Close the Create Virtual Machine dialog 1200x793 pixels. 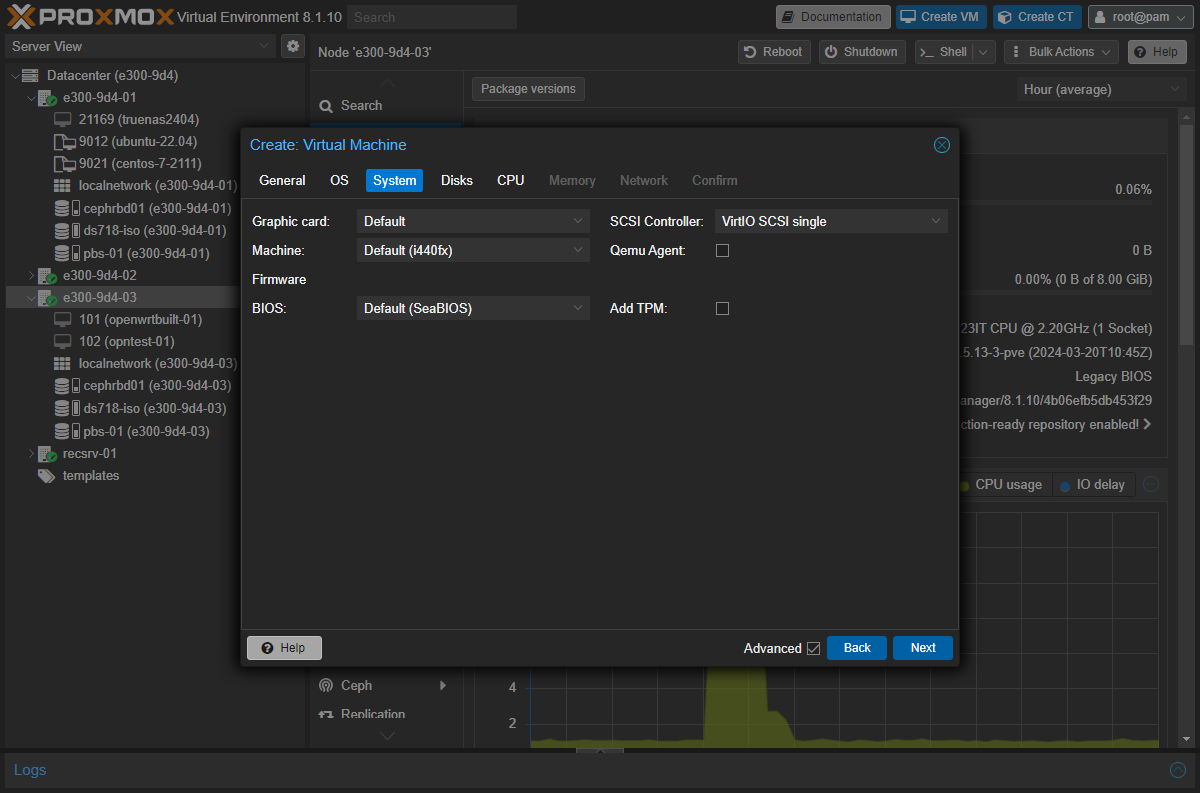(x=941, y=145)
